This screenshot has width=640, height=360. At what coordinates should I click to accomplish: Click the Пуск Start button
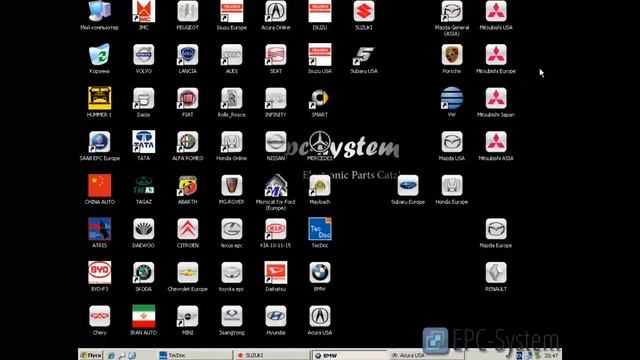pyautogui.click(x=91, y=355)
